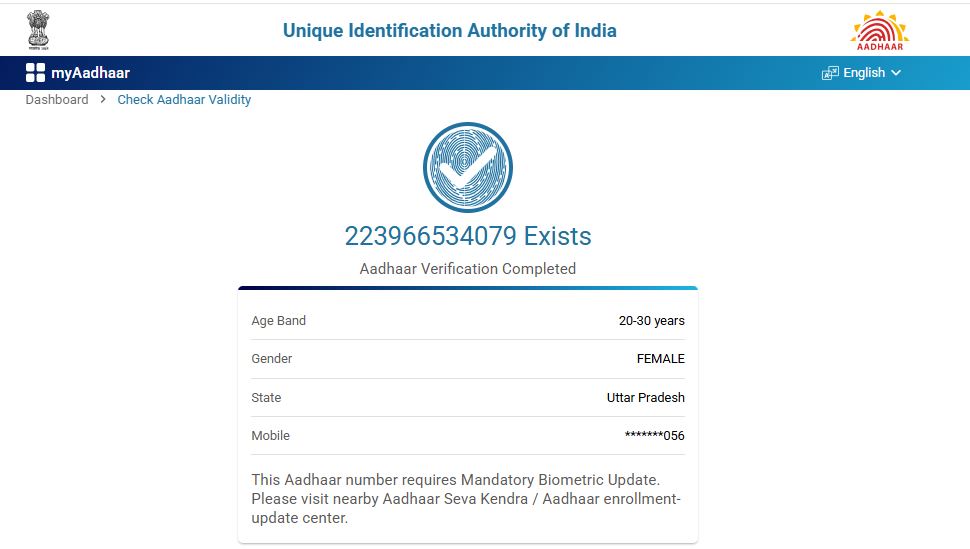Select the myAadhaar header label
This screenshot has width=970, height=549.
pyautogui.click(x=90, y=73)
